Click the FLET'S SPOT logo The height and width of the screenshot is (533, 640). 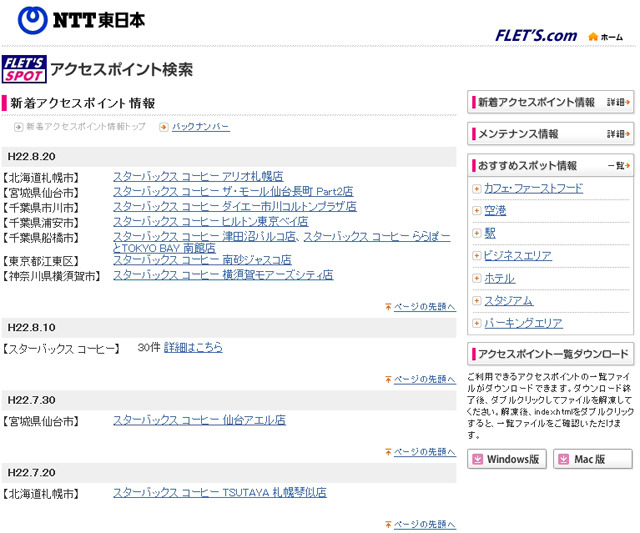pyautogui.click(x=24, y=69)
